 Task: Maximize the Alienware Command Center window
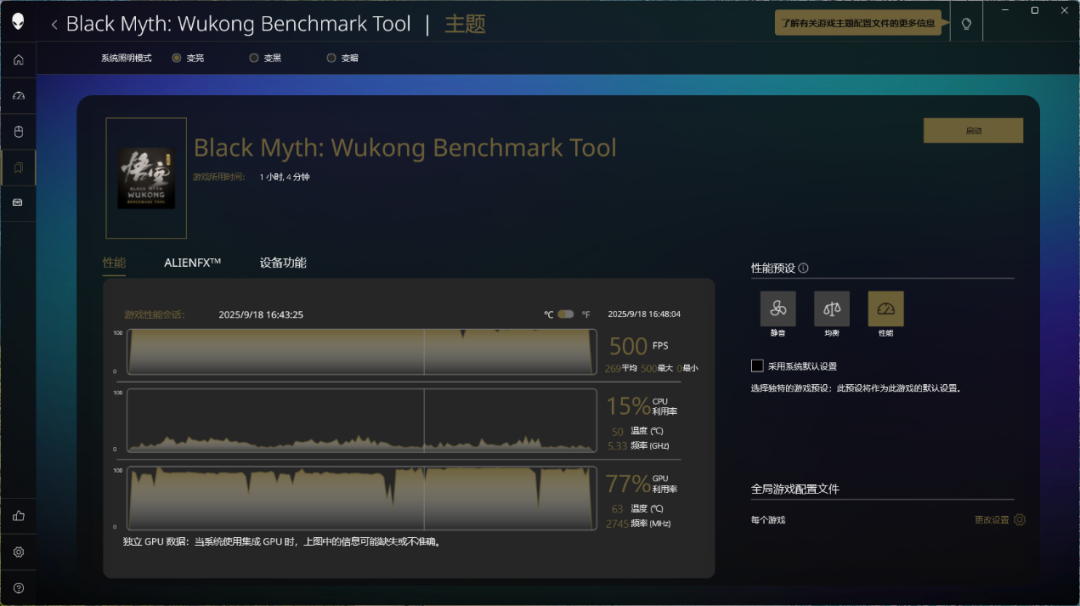pos(1035,10)
